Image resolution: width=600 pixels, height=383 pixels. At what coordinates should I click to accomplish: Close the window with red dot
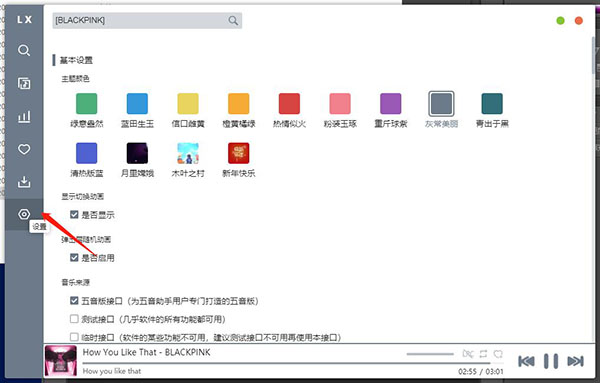pos(579,21)
